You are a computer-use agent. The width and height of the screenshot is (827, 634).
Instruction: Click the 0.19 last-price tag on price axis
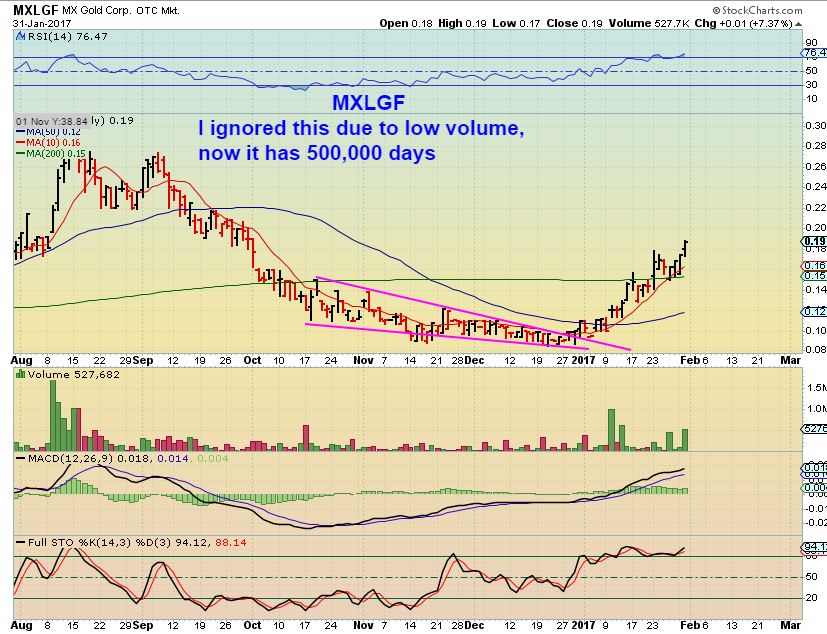pos(814,241)
